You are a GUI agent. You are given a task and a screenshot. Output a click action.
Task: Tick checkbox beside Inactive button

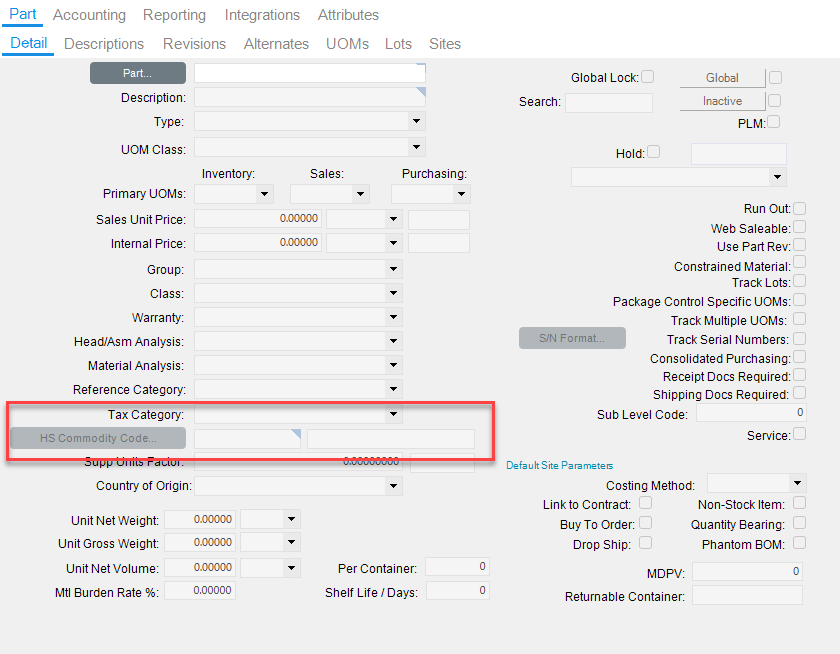tap(774, 101)
